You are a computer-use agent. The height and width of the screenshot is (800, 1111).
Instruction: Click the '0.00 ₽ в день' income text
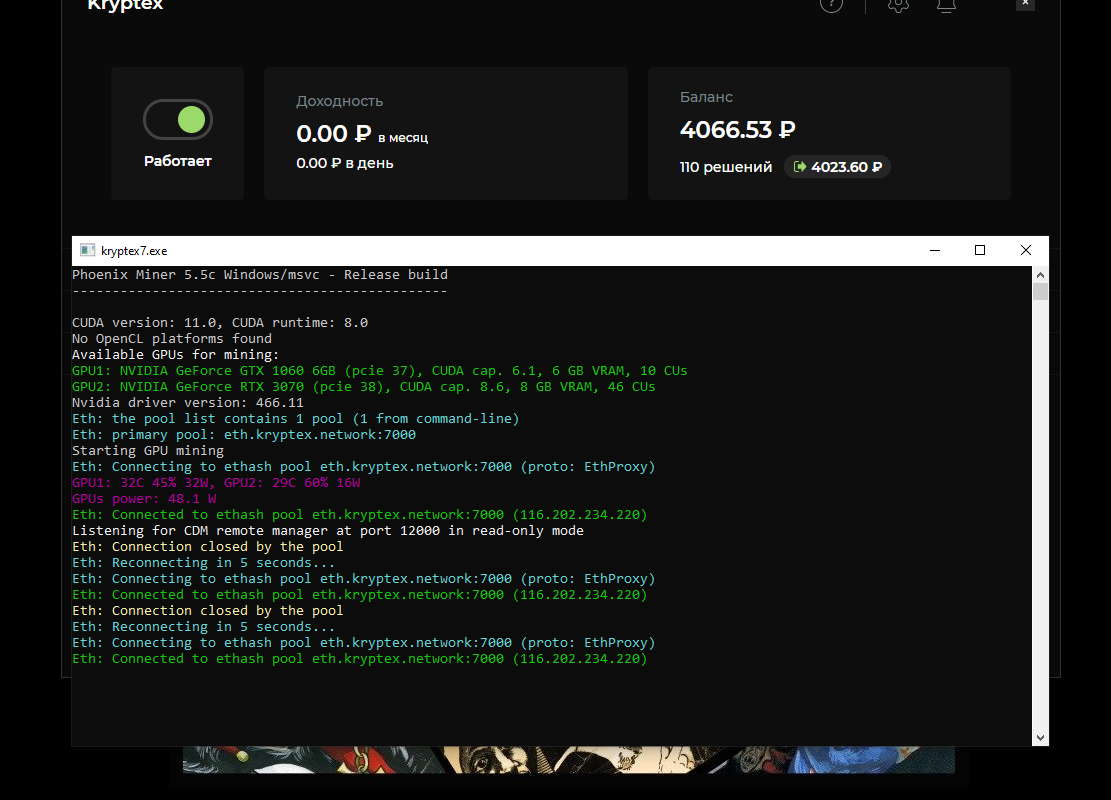click(344, 163)
